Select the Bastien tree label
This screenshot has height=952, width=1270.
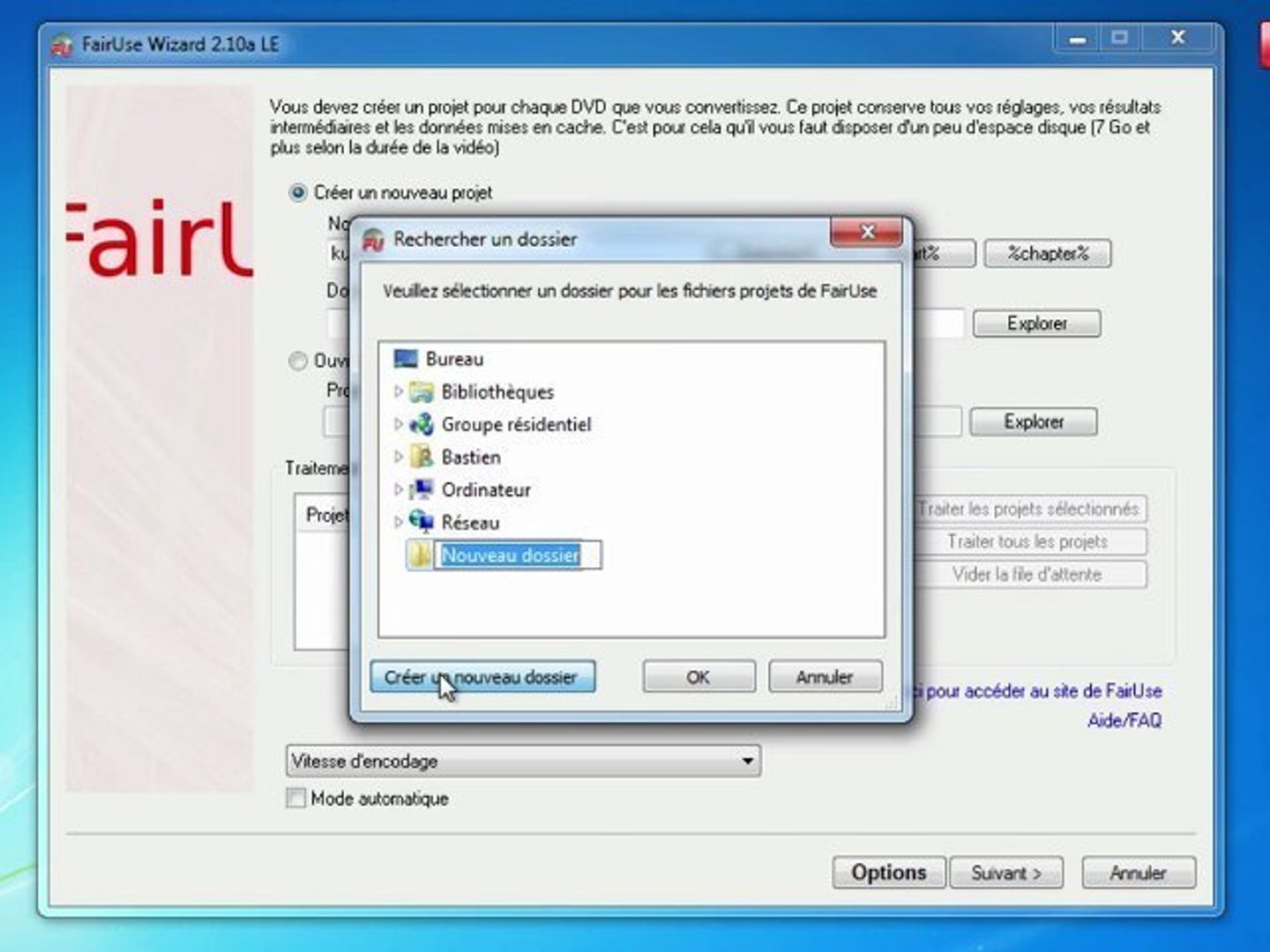(471, 457)
